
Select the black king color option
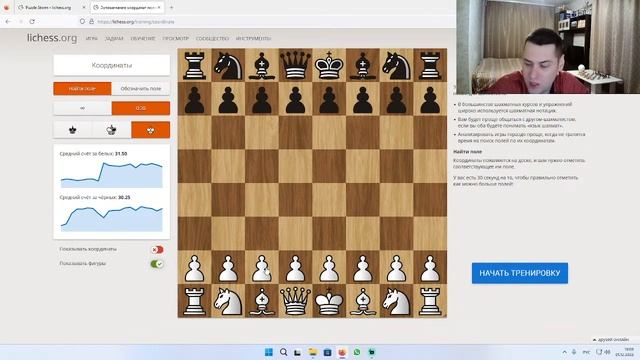(73, 130)
